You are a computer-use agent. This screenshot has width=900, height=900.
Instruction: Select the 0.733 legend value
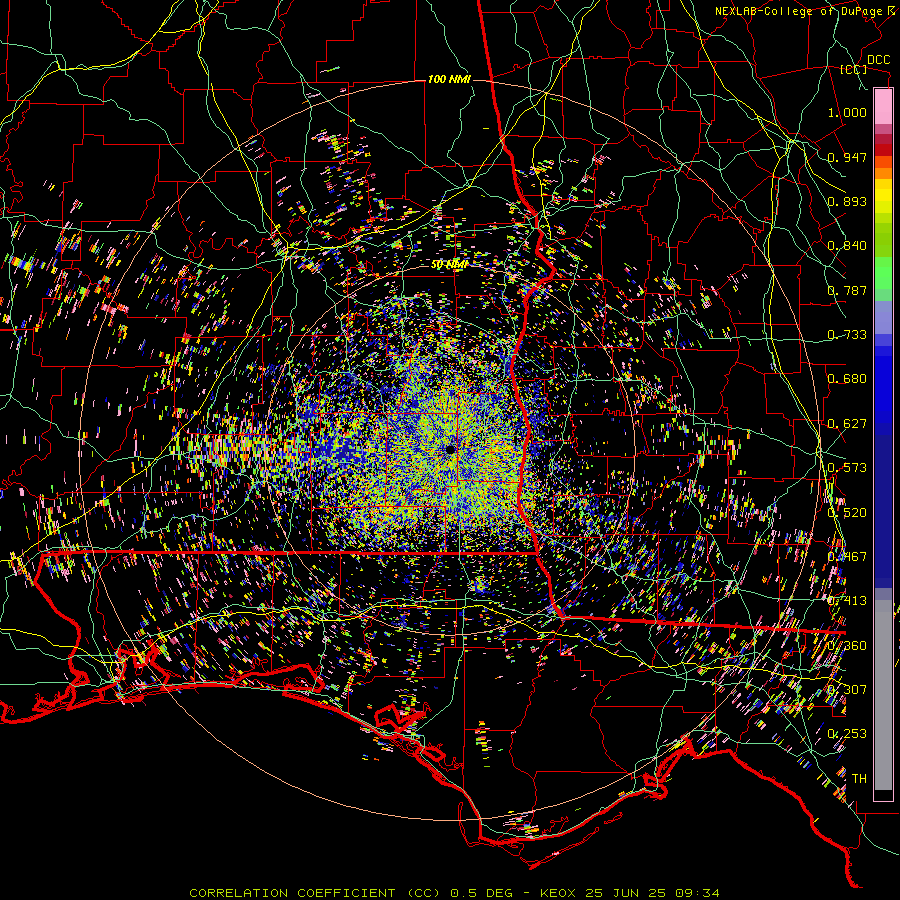coord(847,335)
